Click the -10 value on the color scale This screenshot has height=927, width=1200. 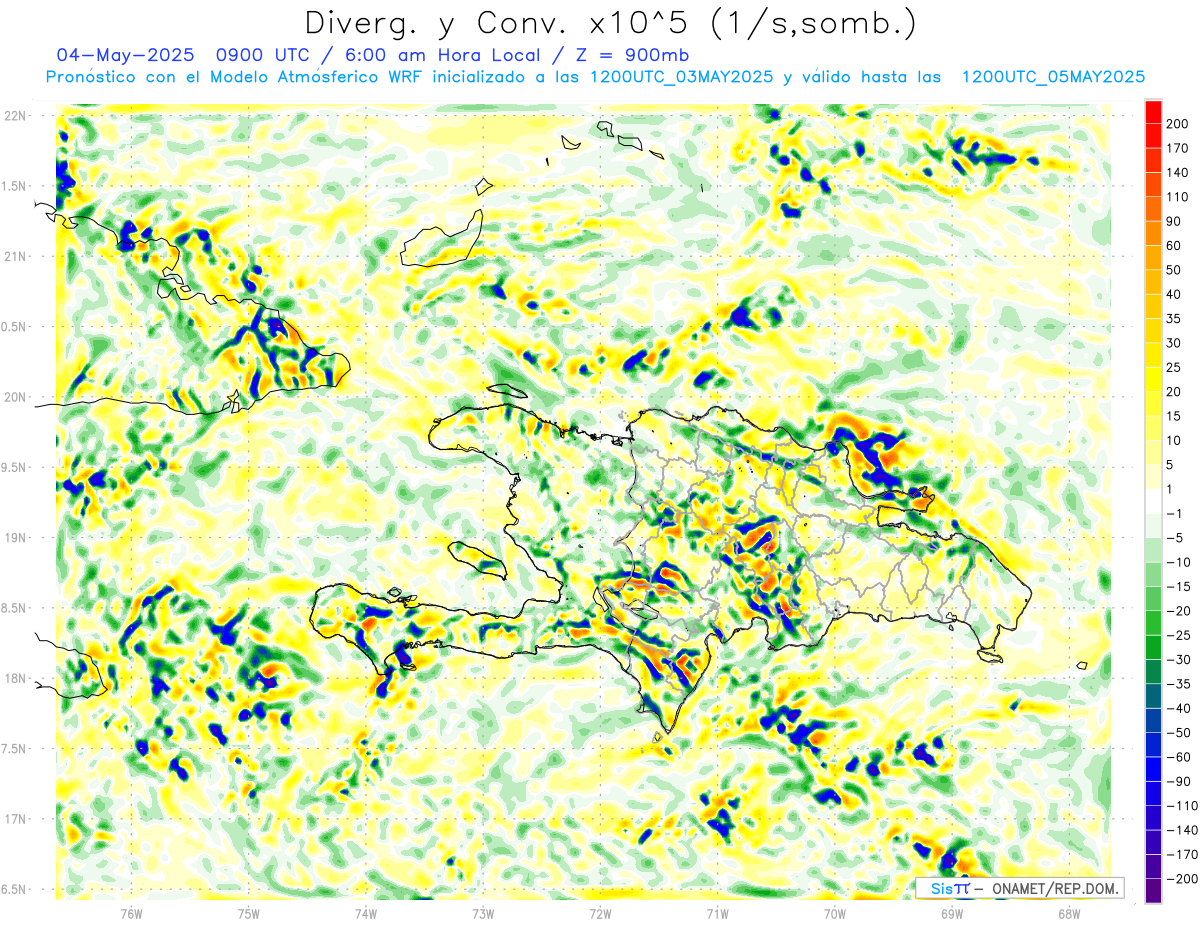click(1179, 562)
